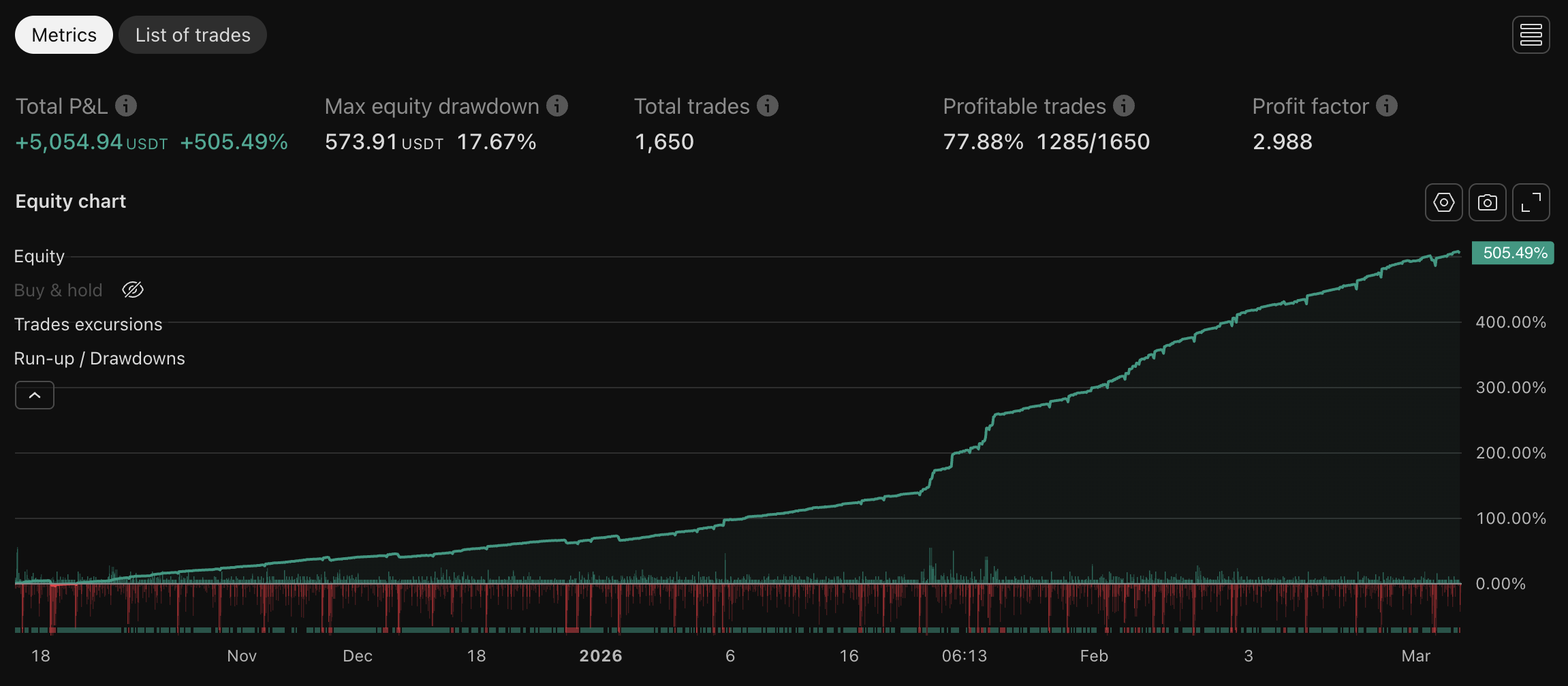
Task: Click the Profitable trades metric title
Action: 1024,106
